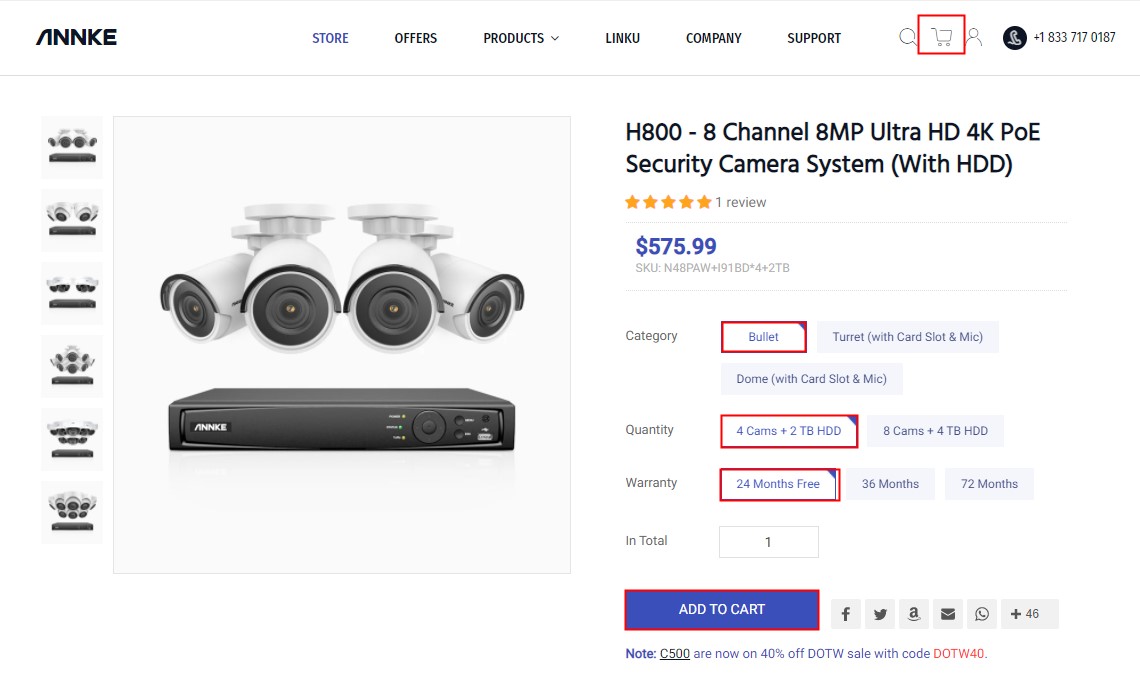Select 24 Months Free warranty
This screenshot has height=694, width=1140.
coord(778,484)
